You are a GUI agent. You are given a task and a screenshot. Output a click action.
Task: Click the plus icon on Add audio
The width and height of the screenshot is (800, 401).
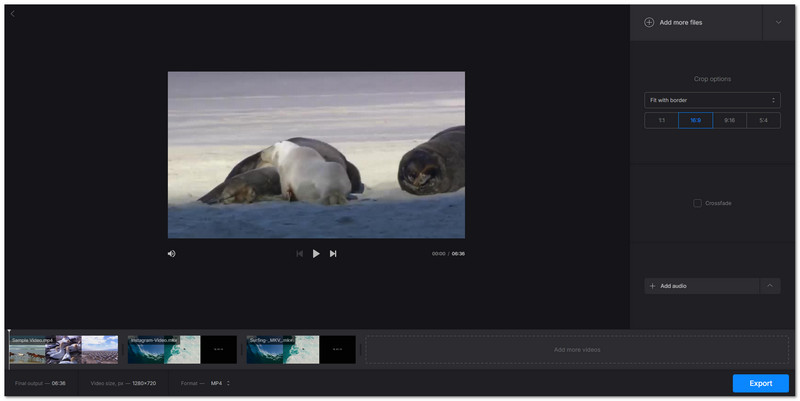coord(653,286)
